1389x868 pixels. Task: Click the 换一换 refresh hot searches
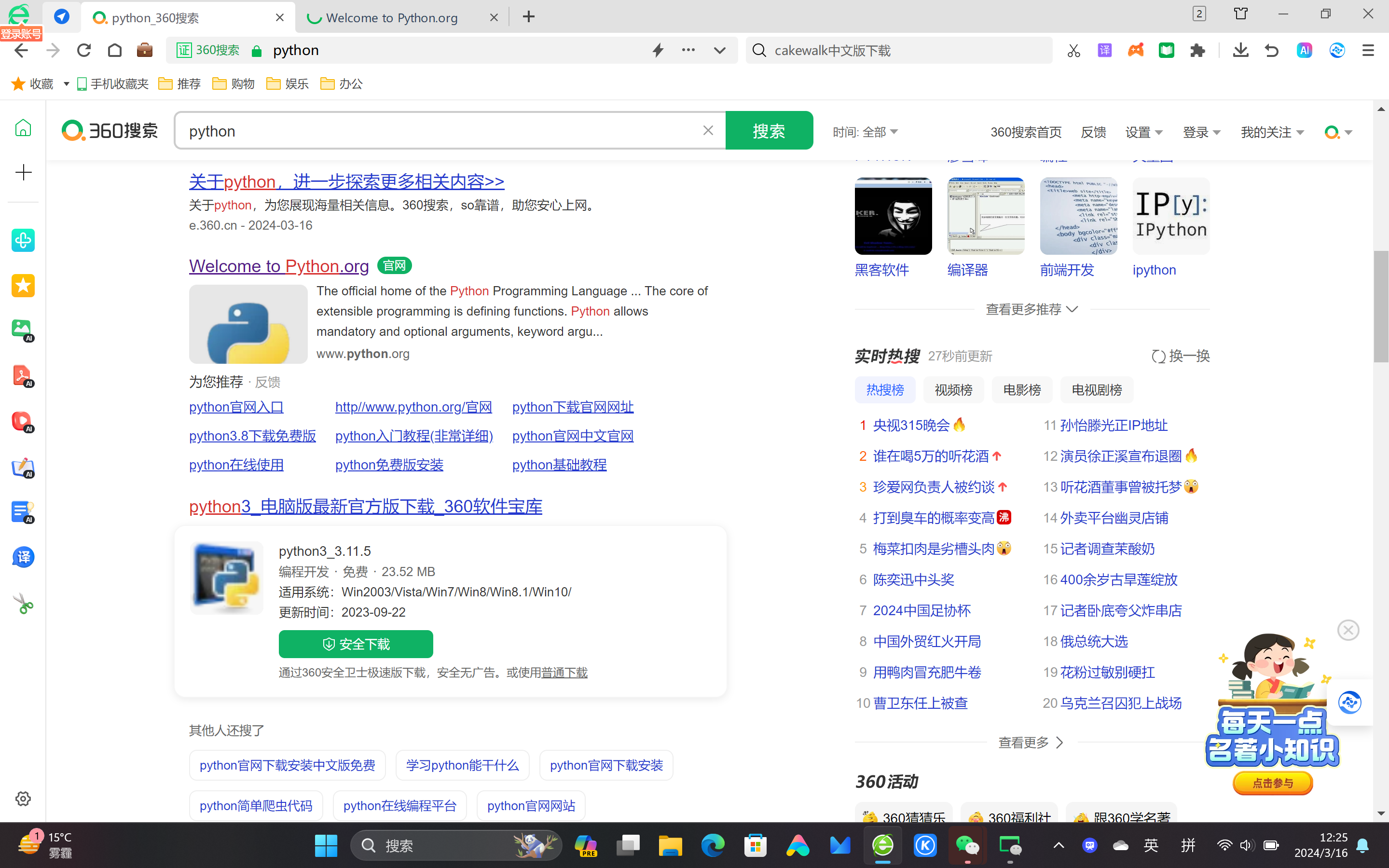pos(1181,356)
